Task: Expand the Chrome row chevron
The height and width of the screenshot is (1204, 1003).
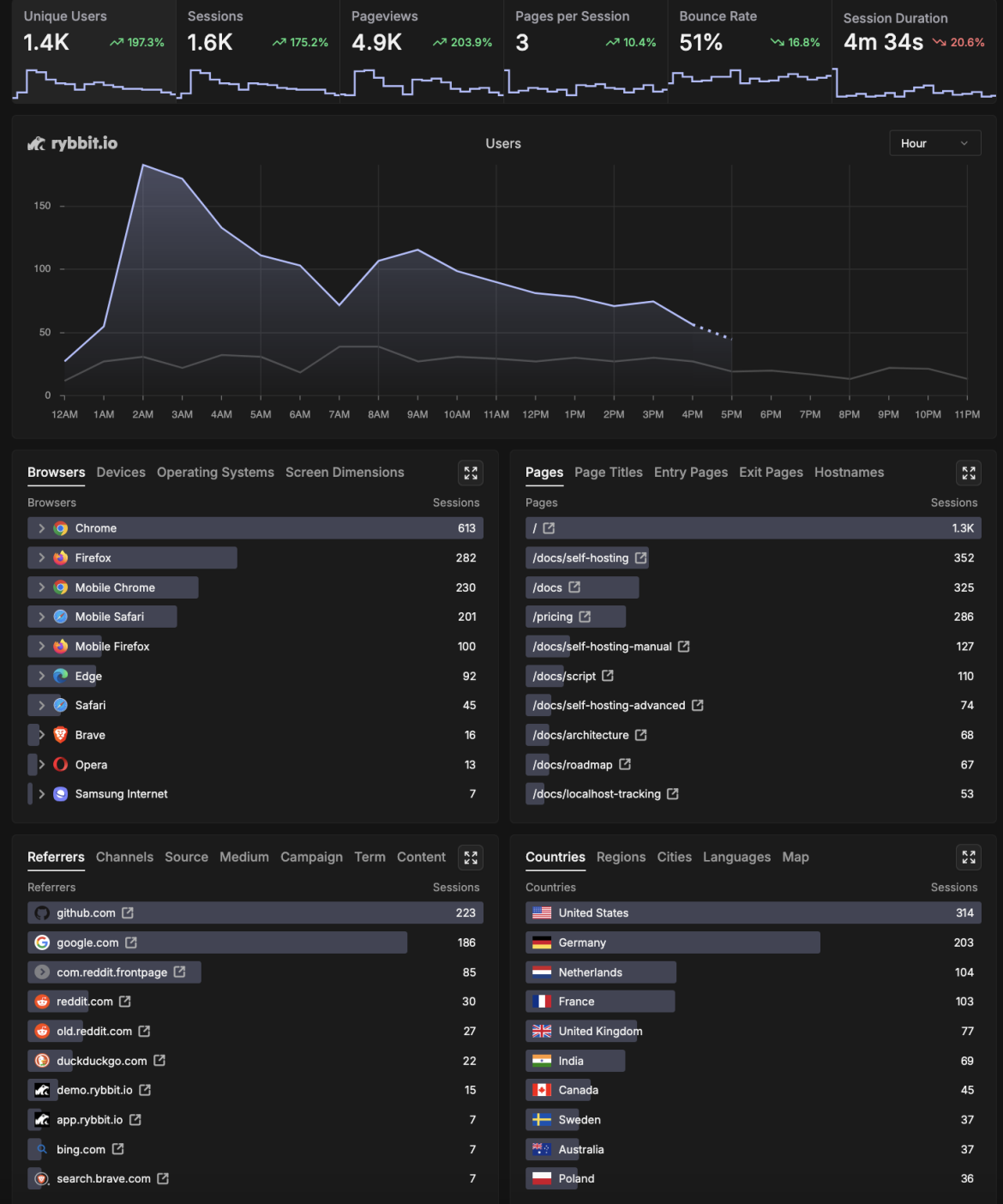Action: pos(41,528)
